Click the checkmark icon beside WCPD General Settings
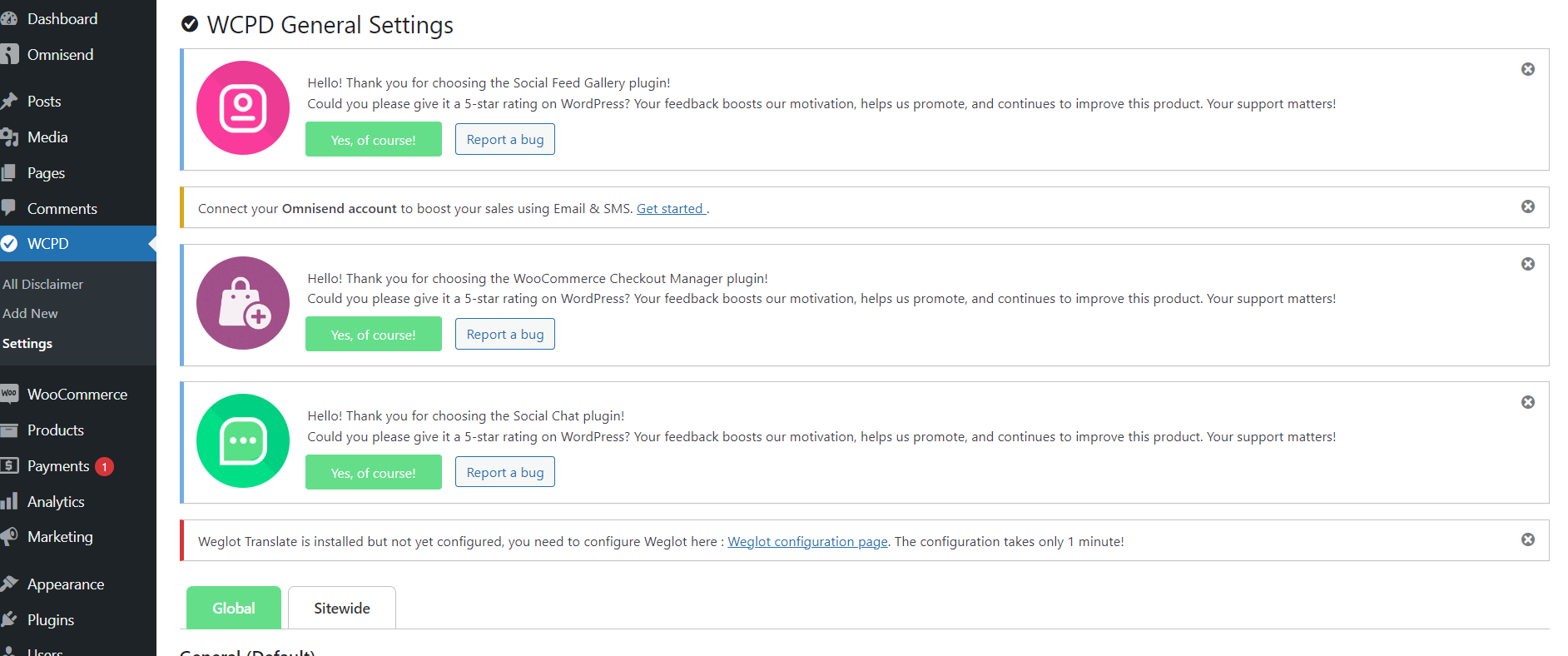1568x656 pixels. point(190,25)
